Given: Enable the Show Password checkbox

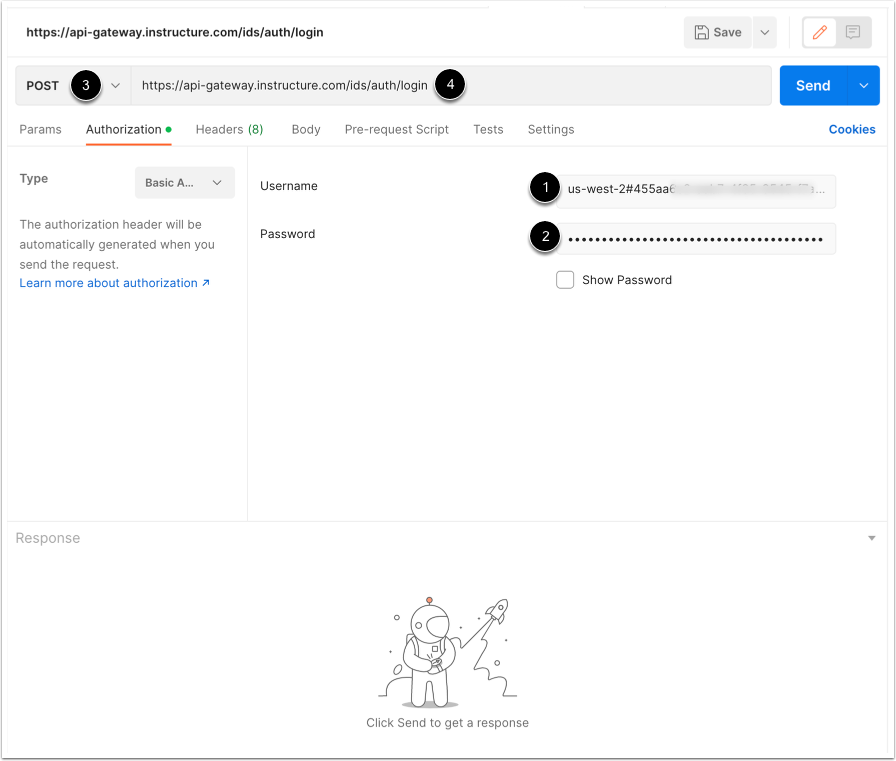Looking at the screenshot, I should [x=565, y=280].
